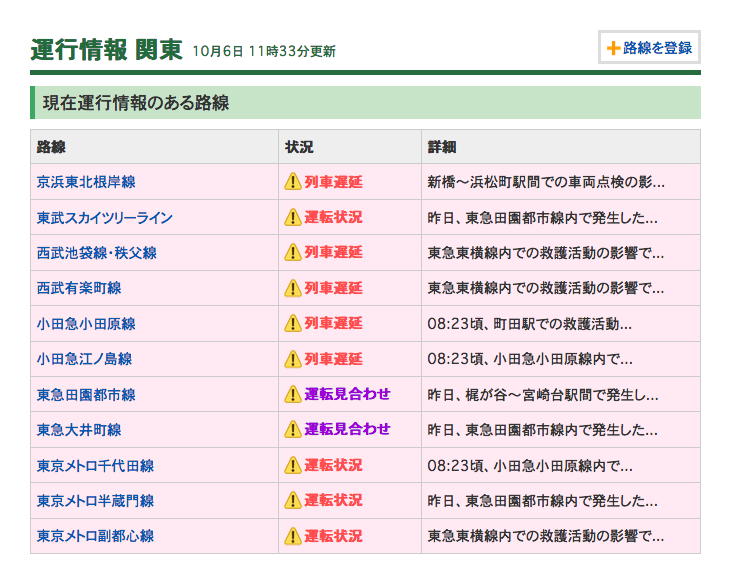Click 列車遅延 status for 小田急江ノ島線

tap(333, 359)
